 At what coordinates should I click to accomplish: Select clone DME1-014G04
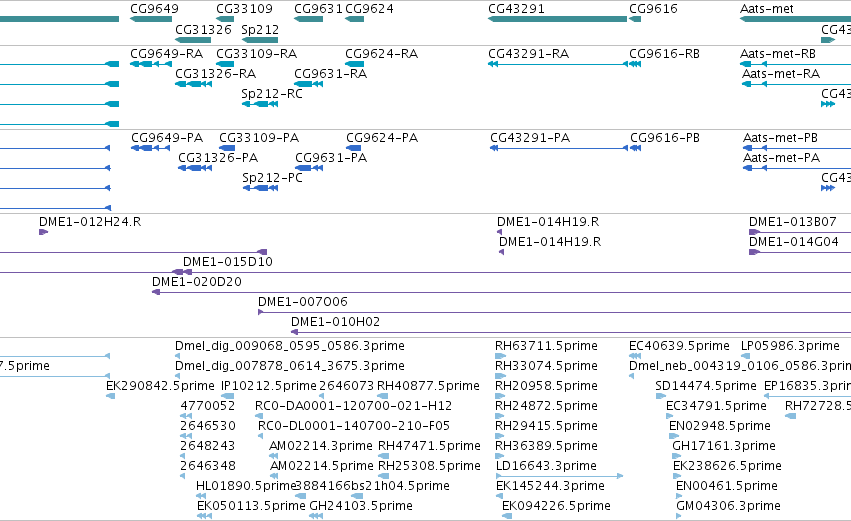click(x=794, y=242)
